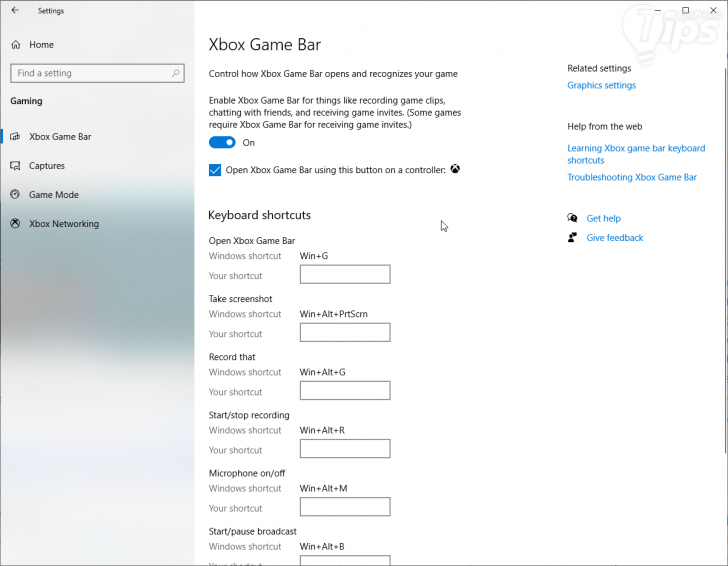Click the Get help link
The width and height of the screenshot is (728, 566).
point(603,218)
